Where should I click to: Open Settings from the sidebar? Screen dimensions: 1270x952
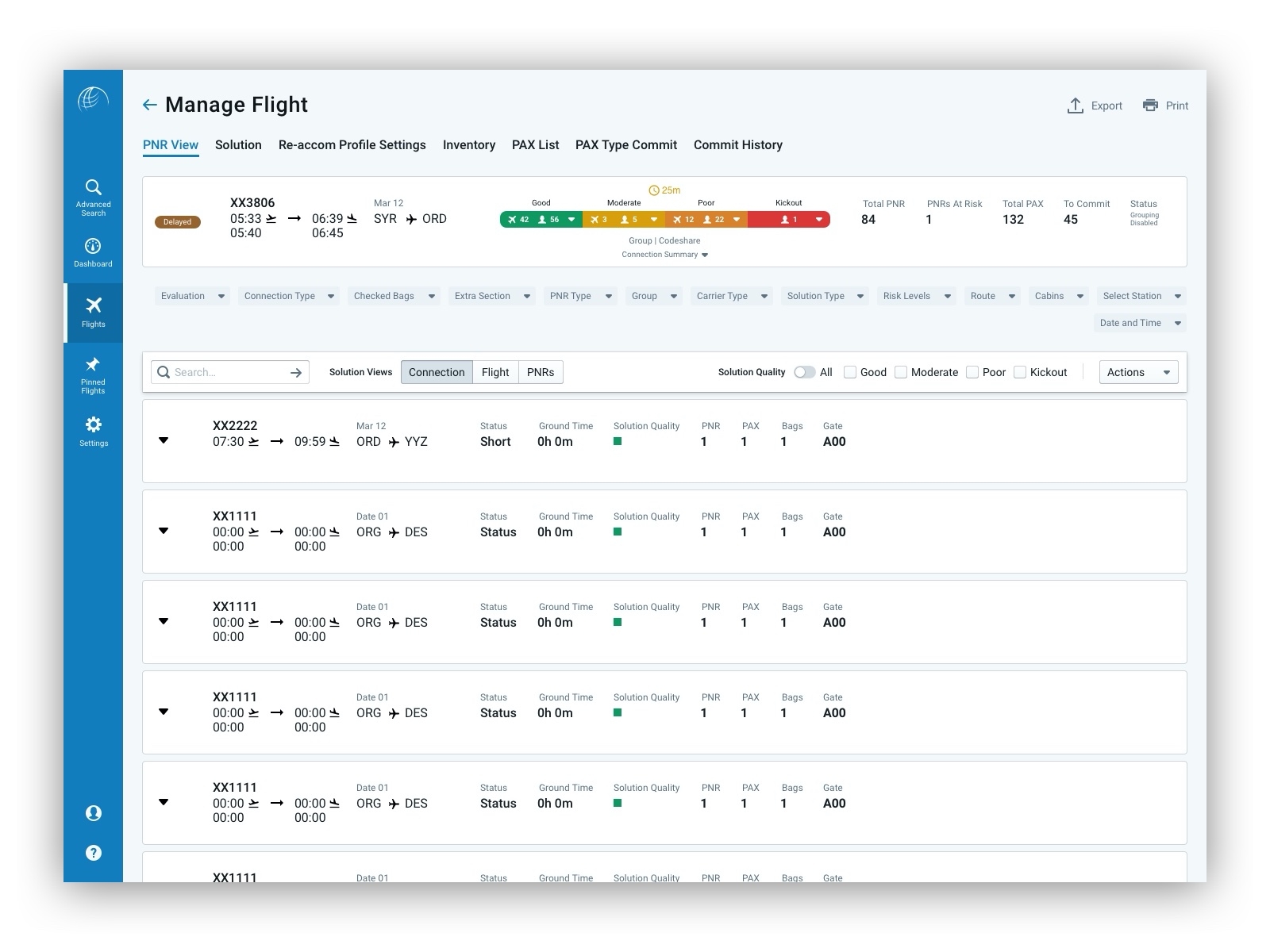93,428
